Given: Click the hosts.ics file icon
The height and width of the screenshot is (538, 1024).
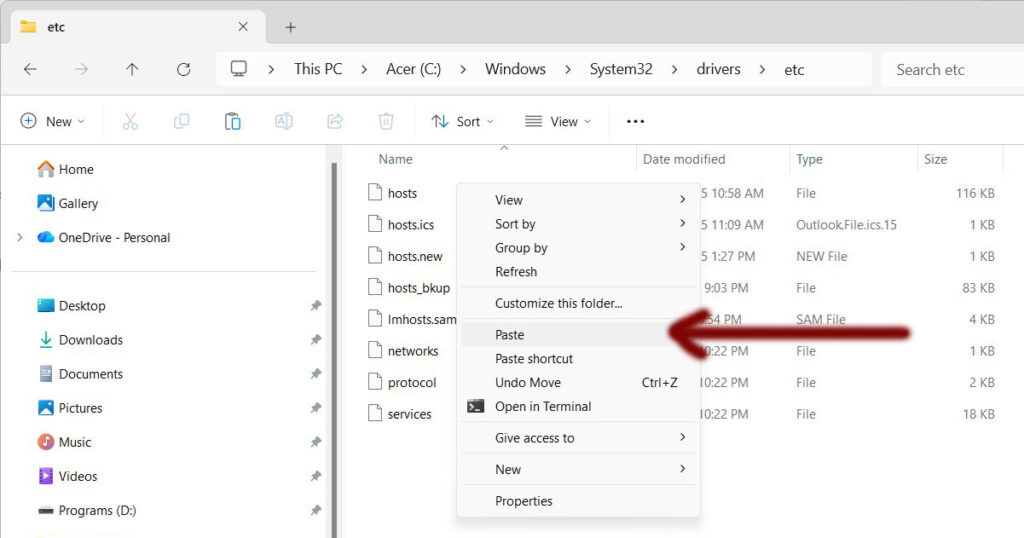Looking at the screenshot, I should pyautogui.click(x=375, y=224).
